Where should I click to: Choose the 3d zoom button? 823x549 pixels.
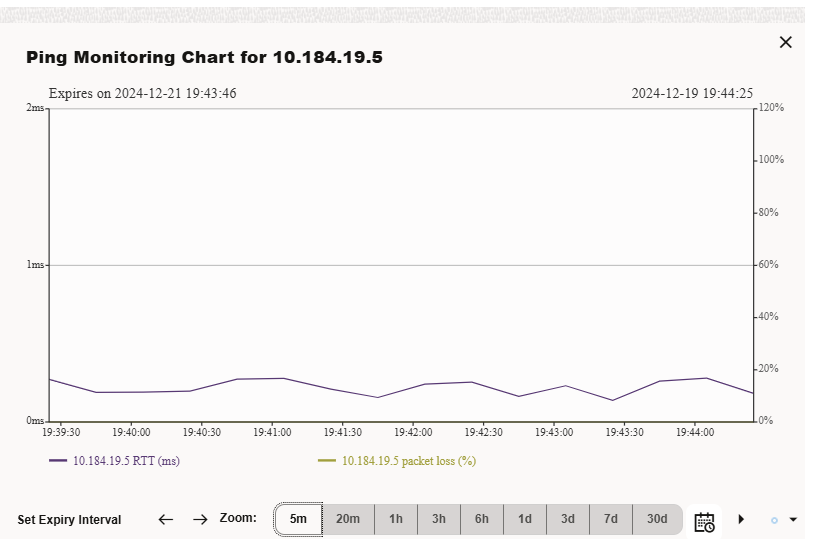click(568, 519)
